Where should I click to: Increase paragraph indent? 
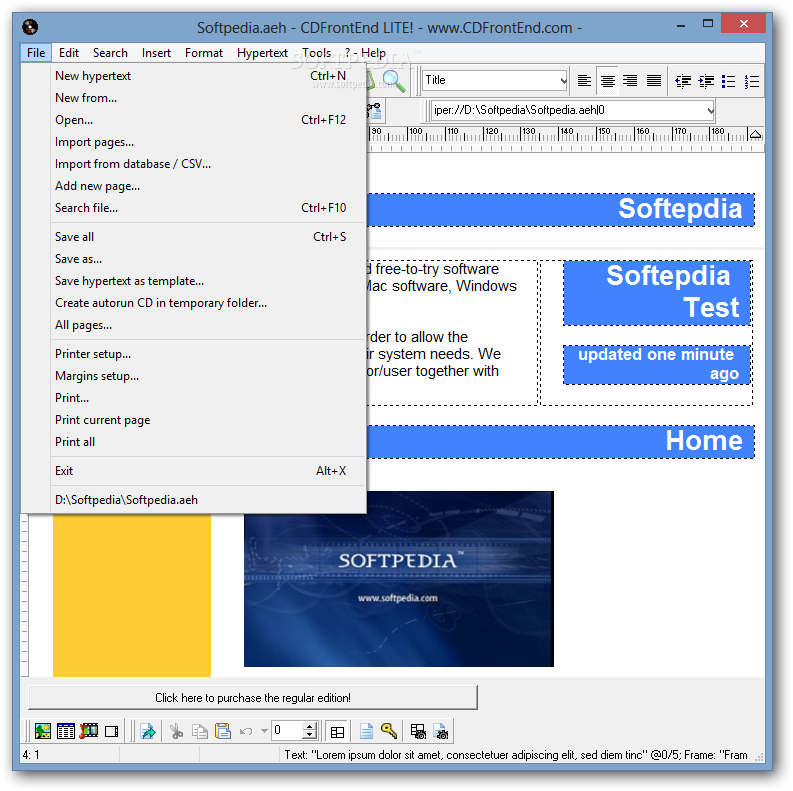point(706,81)
